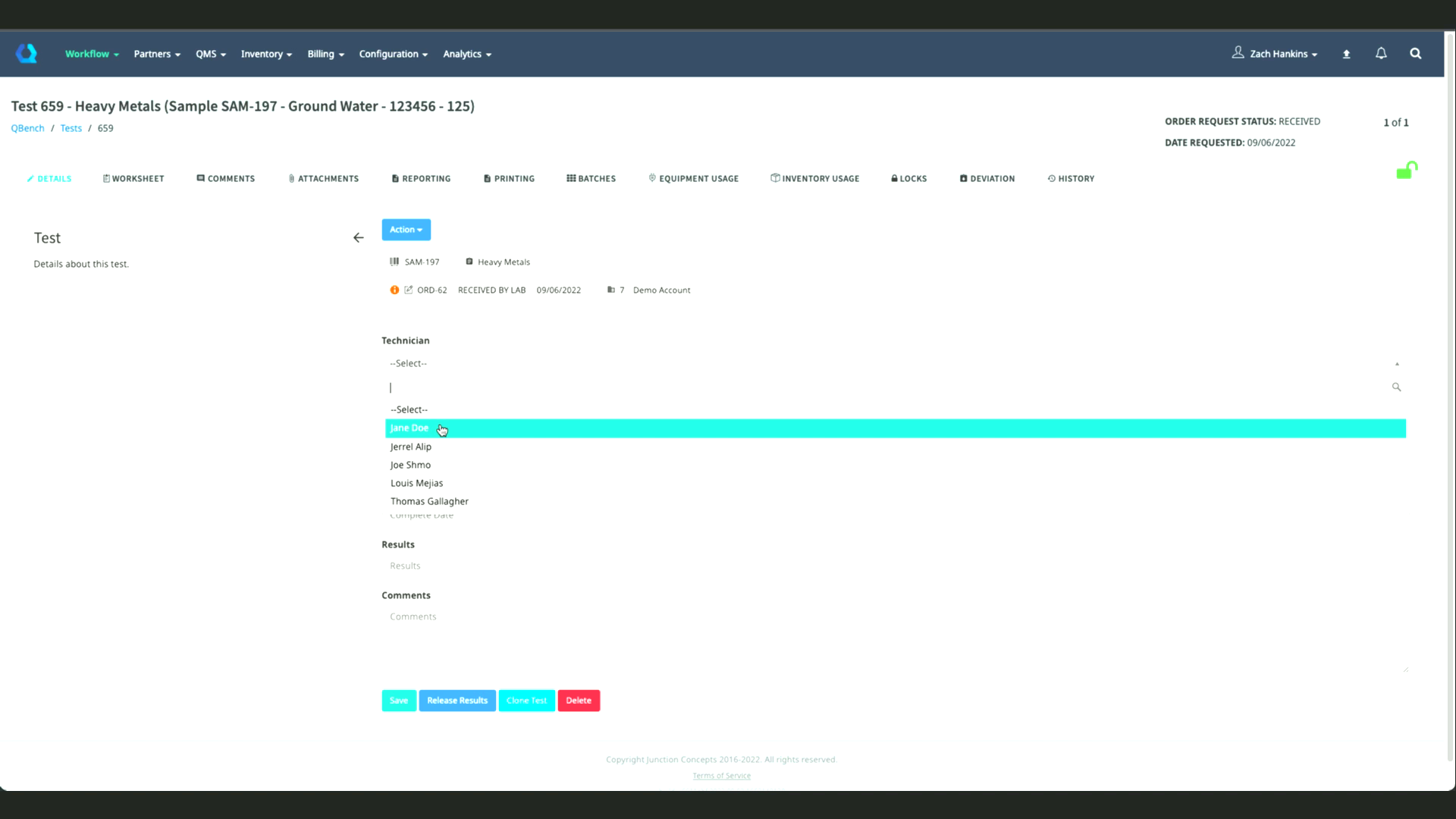Click the edit icon next to ORD-62

409,290
